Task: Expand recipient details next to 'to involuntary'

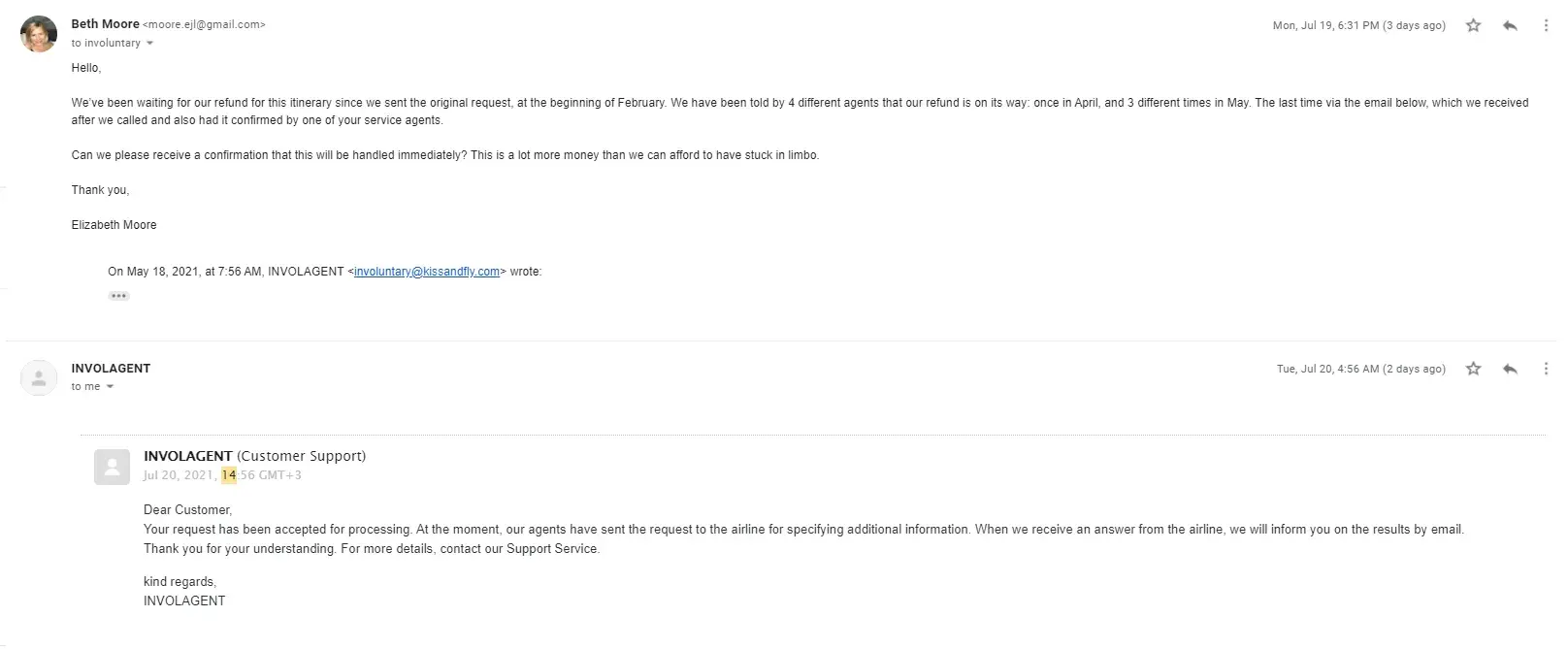Action: [149, 44]
